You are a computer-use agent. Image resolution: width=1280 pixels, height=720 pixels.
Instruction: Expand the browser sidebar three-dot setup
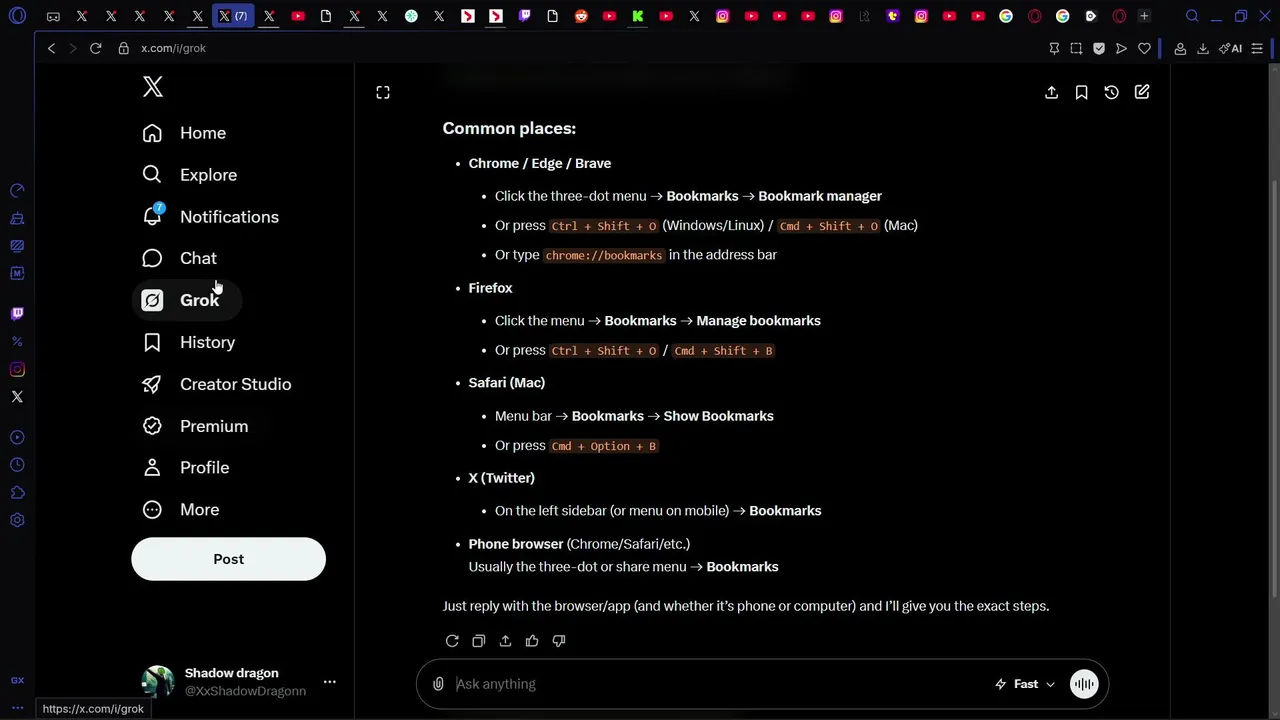(17, 707)
